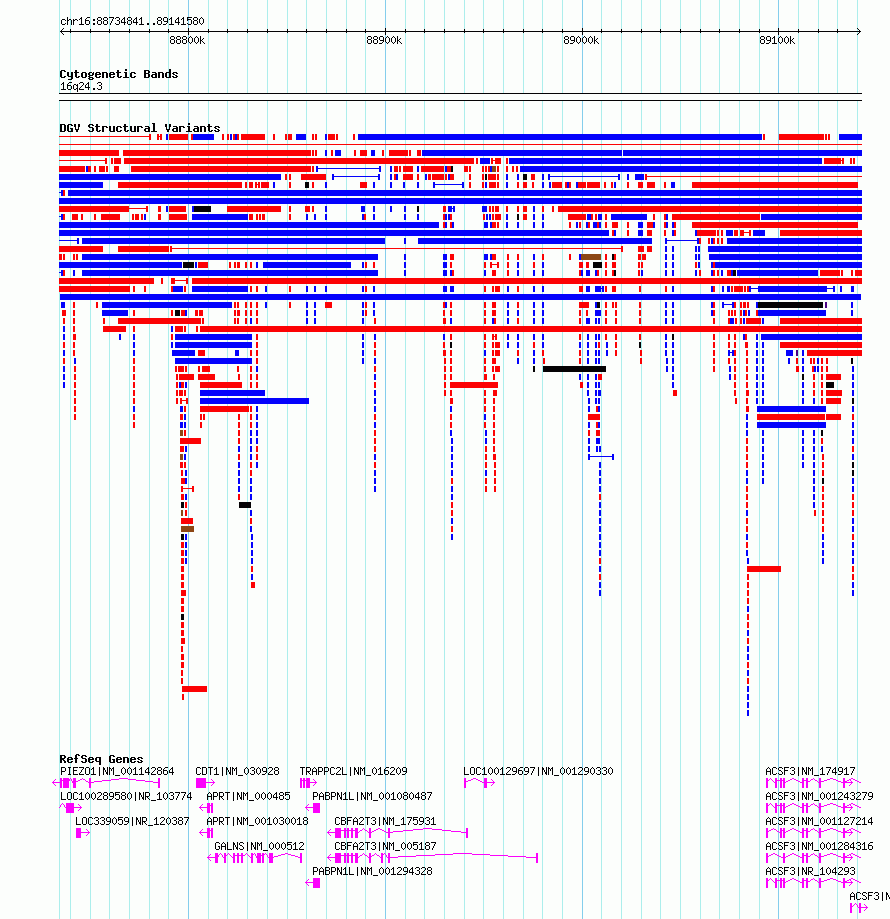Image resolution: width=890 pixels, height=919 pixels.
Task: Click the LOC100129697|NM_001290330 gene label
Action: click(x=538, y=771)
